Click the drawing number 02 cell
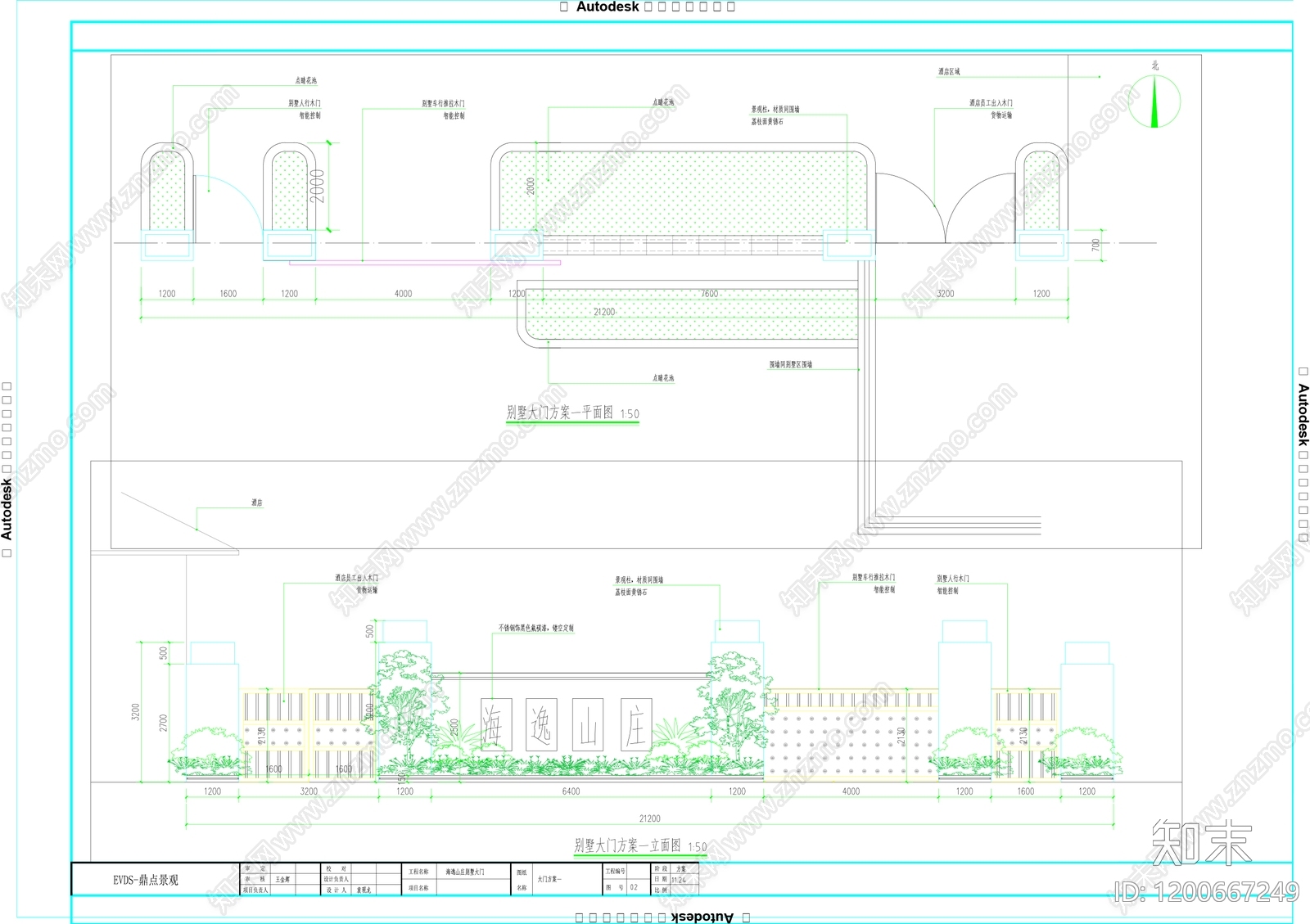1310x924 pixels. click(637, 887)
